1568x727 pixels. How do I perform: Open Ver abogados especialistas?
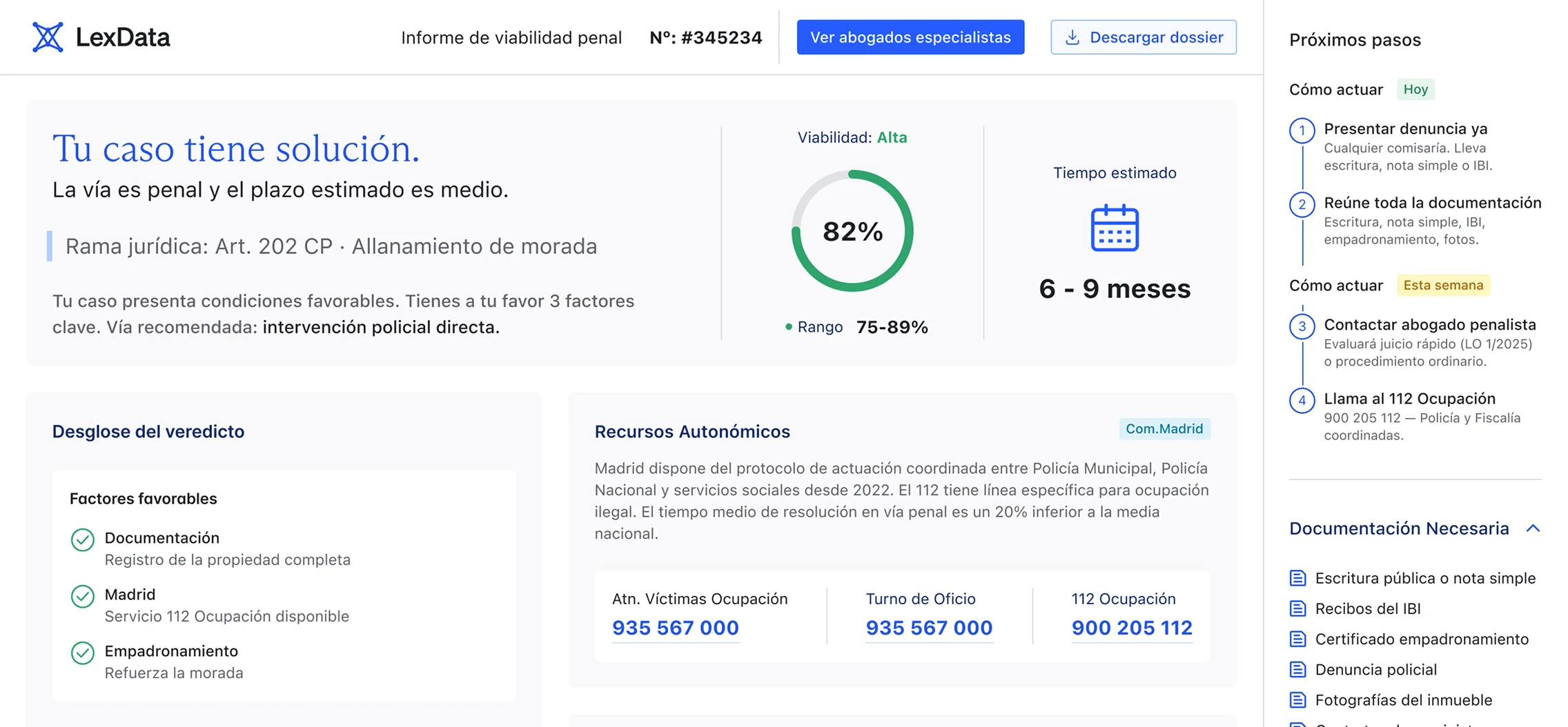910,37
